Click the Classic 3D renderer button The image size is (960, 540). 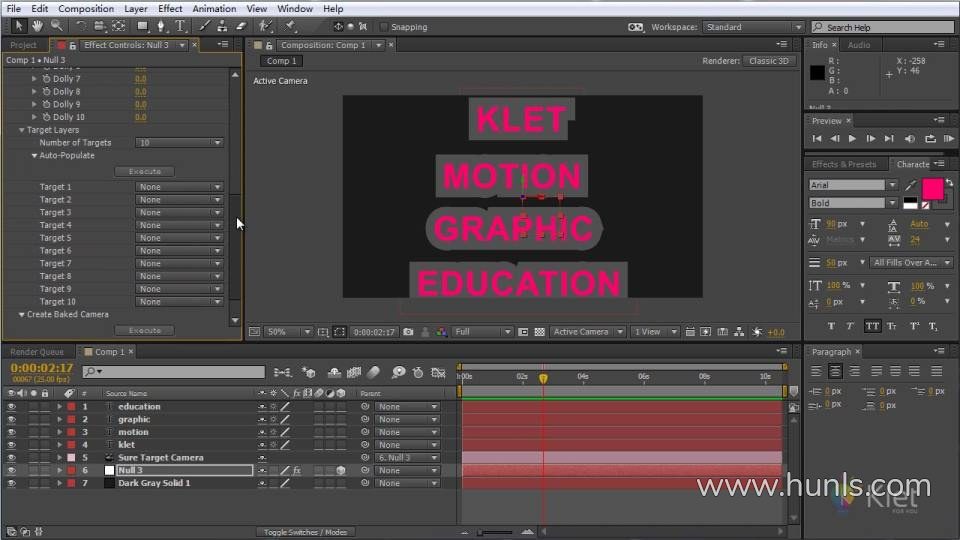point(769,61)
